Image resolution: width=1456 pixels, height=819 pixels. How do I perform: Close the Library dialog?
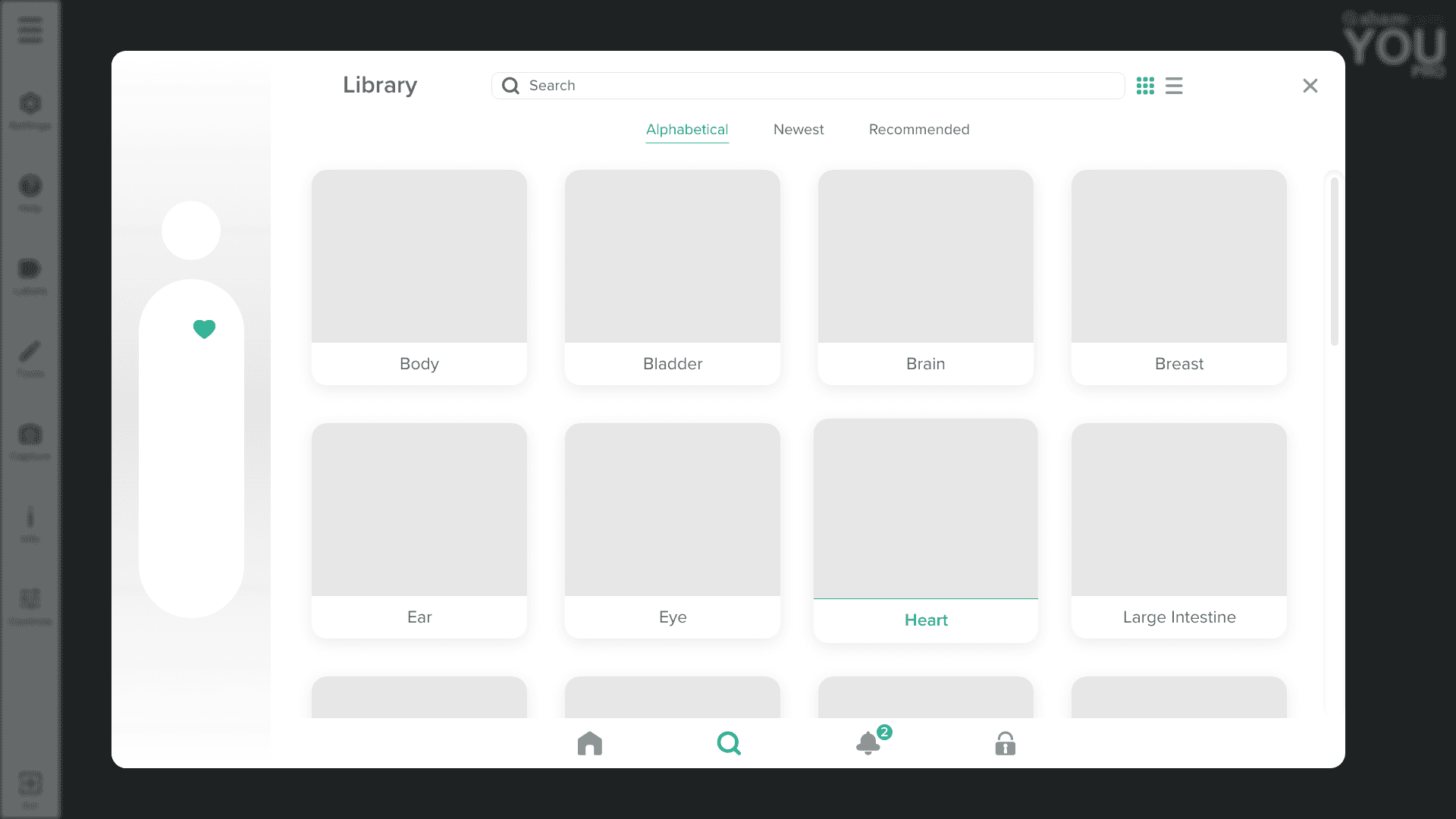pos(1310,86)
